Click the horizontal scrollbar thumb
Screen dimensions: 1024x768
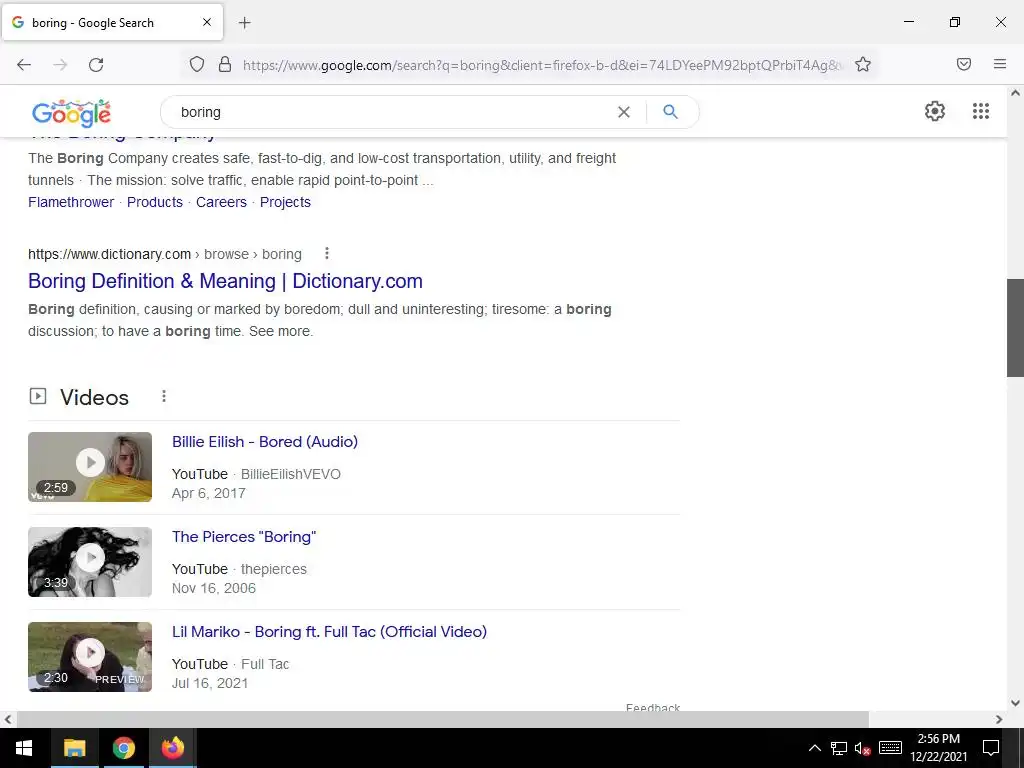tap(443, 719)
